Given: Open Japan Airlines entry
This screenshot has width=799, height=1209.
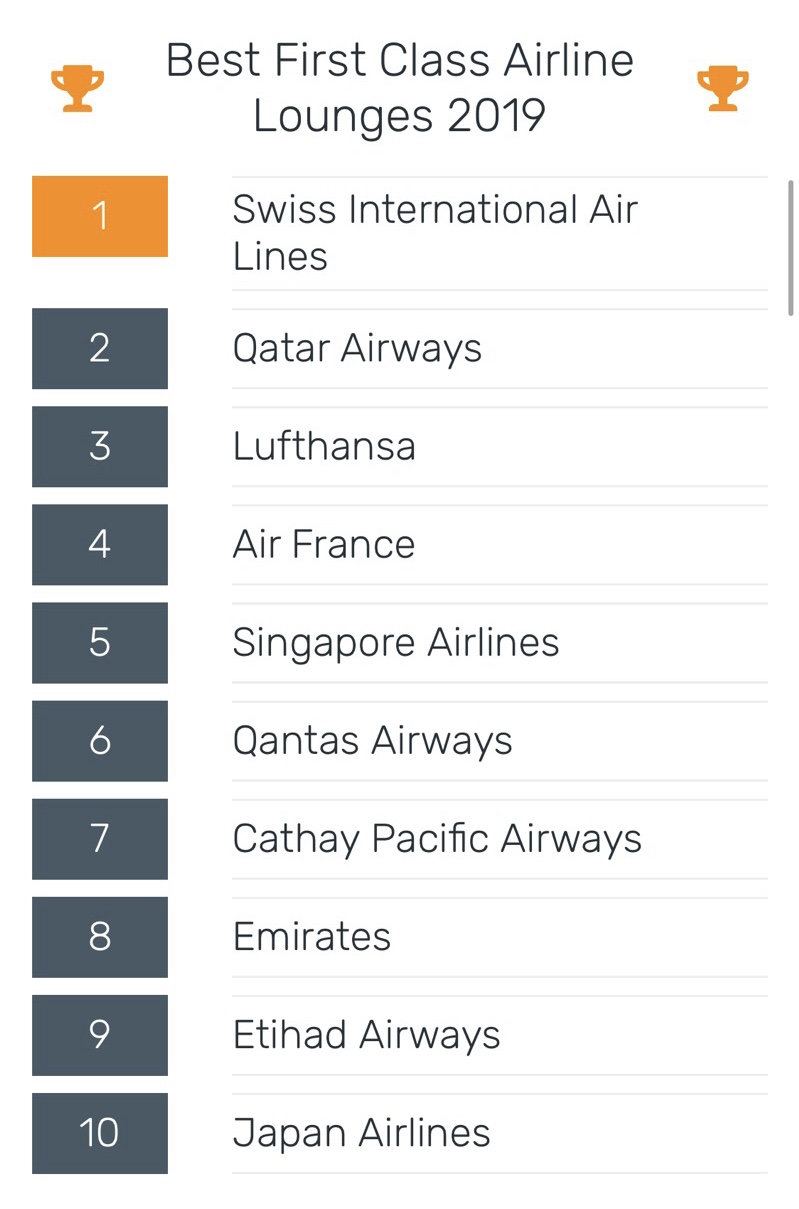Looking at the screenshot, I should 361,1133.
